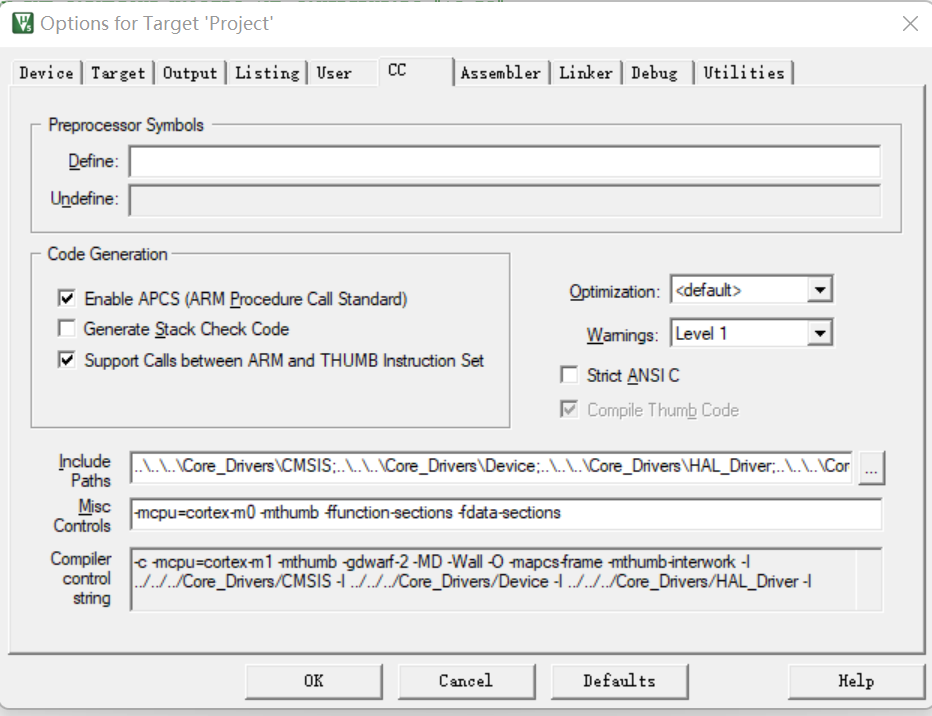The image size is (932, 716).
Task: Open the Warnings level dropdown
Action: pos(819,333)
